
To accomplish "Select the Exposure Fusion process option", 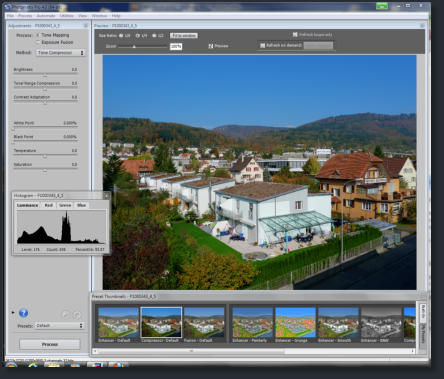I will tap(38, 42).
